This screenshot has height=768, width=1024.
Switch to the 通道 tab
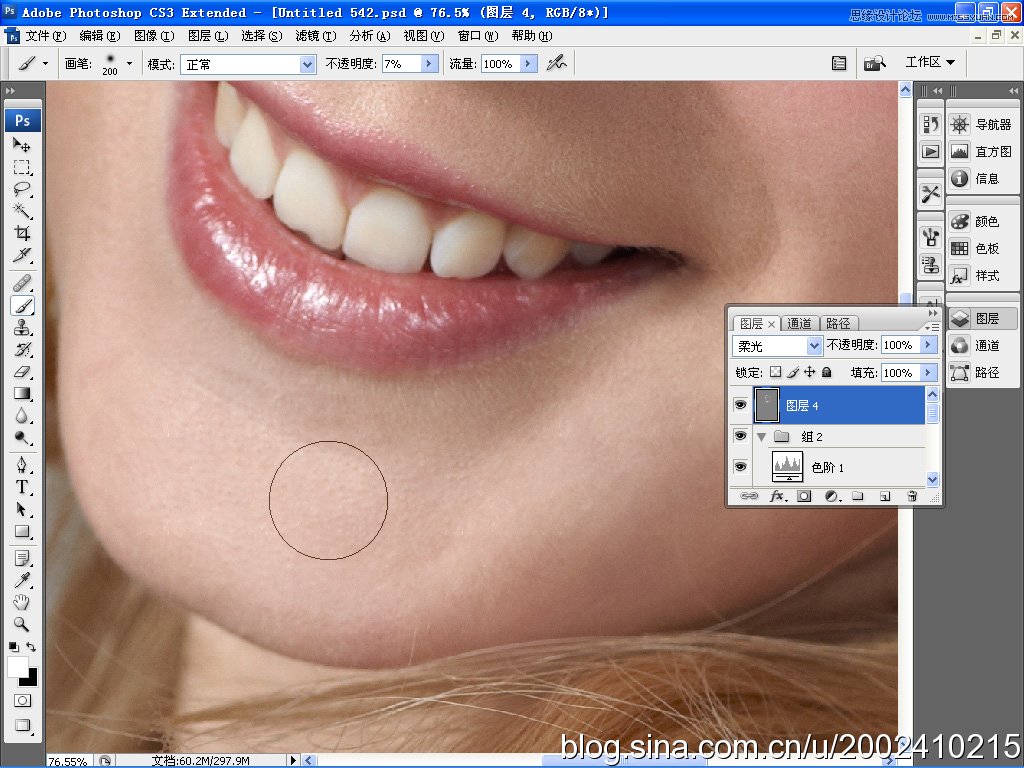(x=799, y=323)
